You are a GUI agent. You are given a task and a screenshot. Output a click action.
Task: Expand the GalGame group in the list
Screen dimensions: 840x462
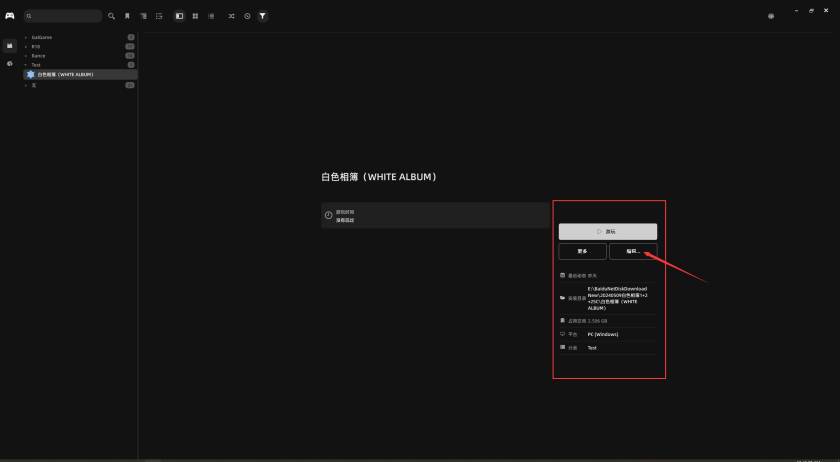(x=26, y=37)
